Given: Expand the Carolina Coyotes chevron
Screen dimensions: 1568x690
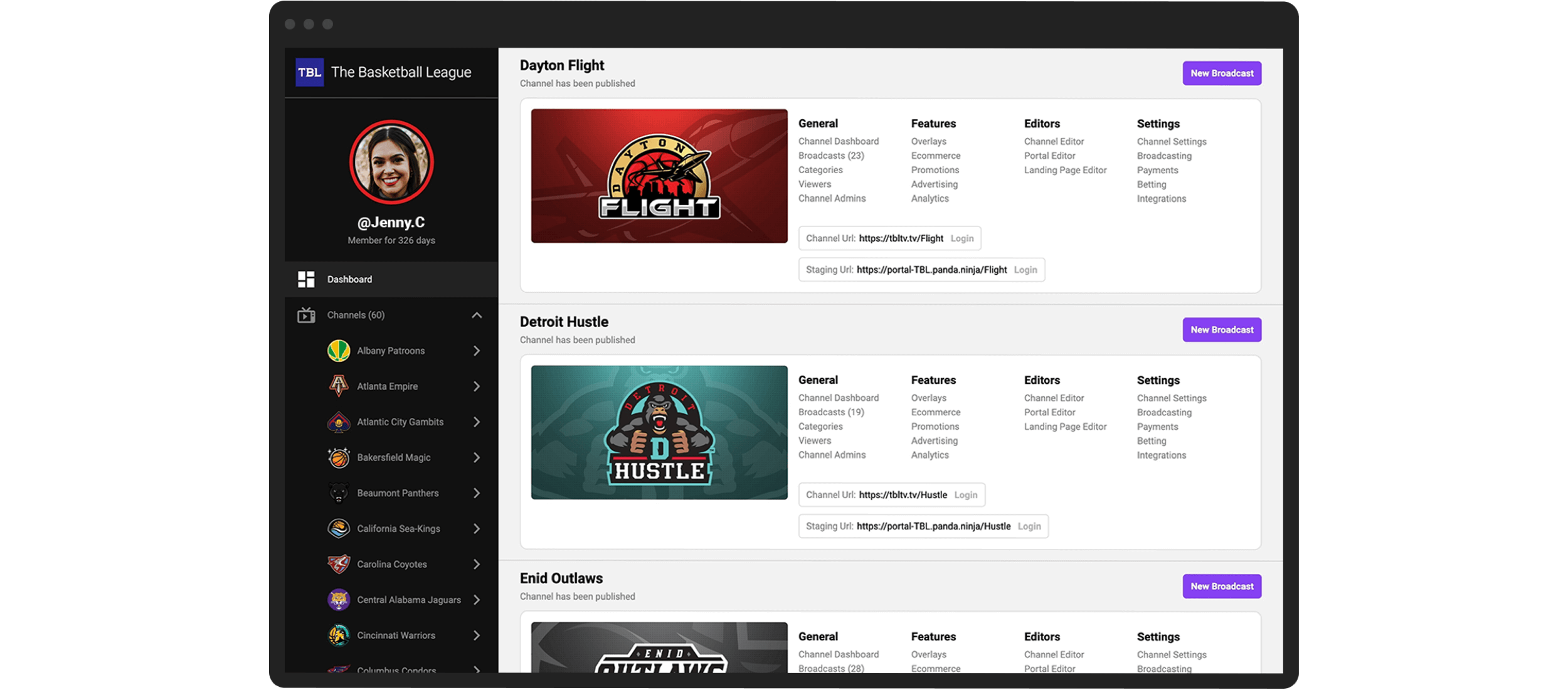Looking at the screenshot, I should tap(477, 564).
